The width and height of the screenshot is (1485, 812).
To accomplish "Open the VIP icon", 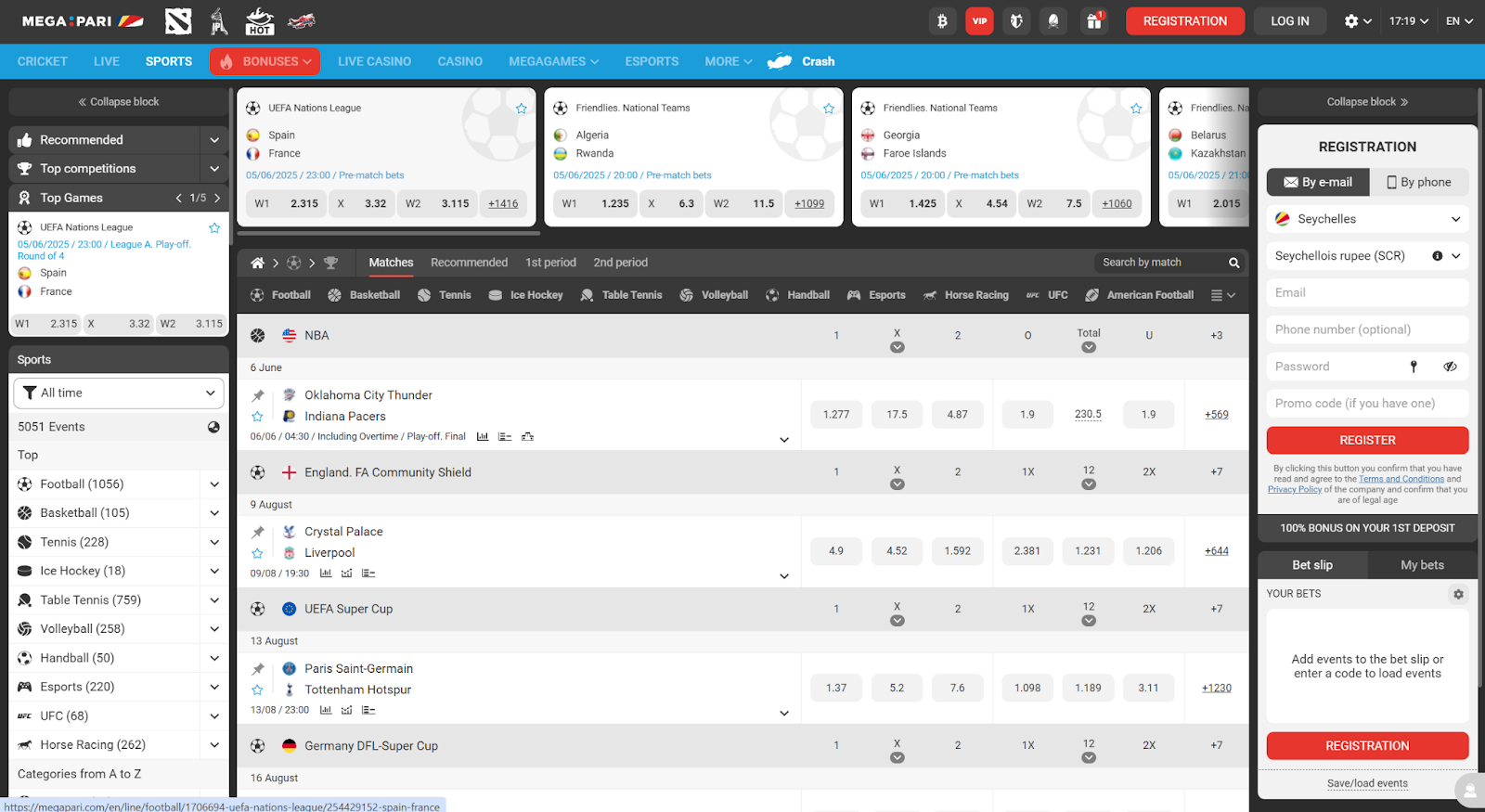I will point(979,20).
